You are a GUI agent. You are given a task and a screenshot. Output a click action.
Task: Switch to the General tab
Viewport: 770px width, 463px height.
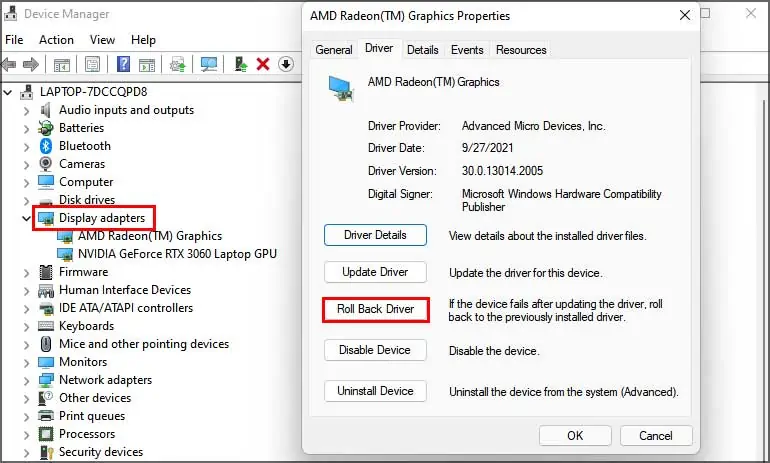(x=334, y=50)
